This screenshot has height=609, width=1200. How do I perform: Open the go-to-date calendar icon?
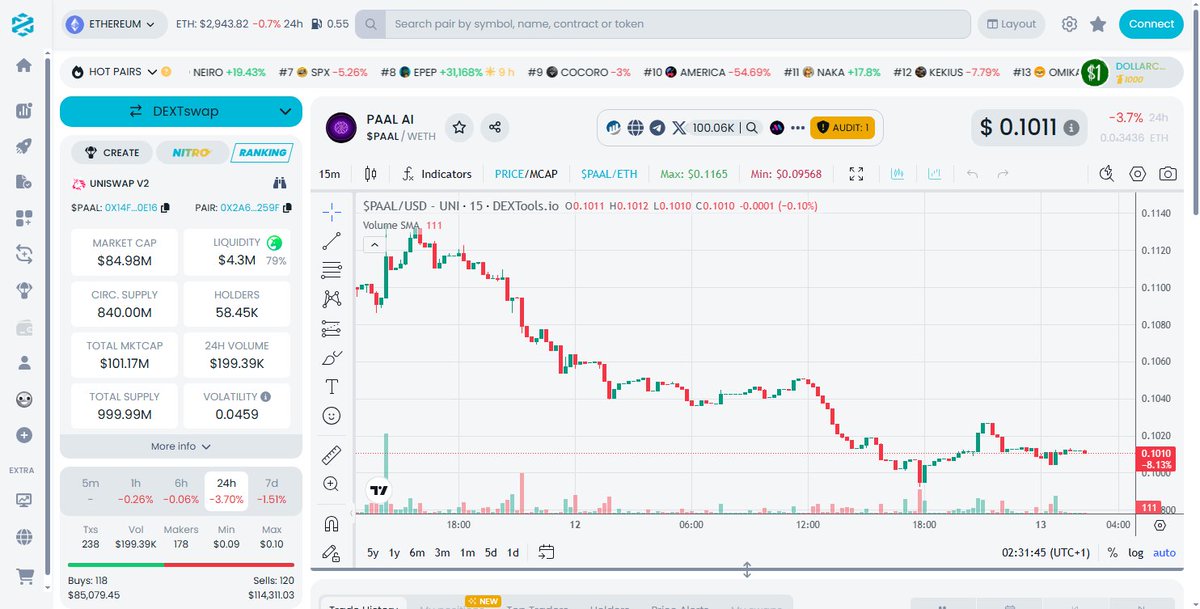click(546, 552)
